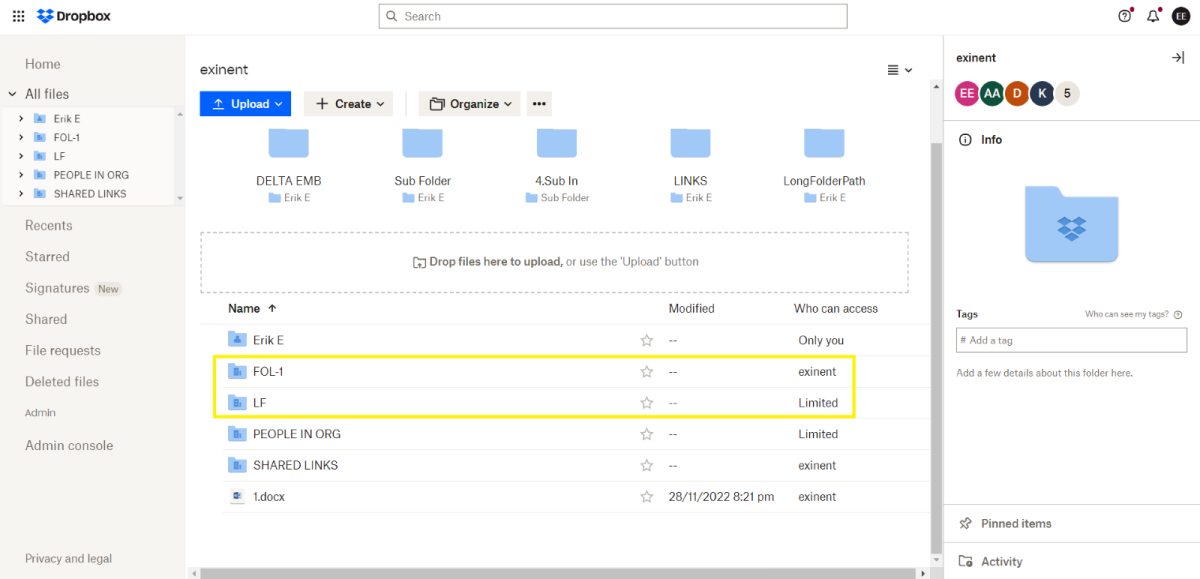Open the Create dropdown
Image resolution: width=1200 pixels, height=579 pixels.
coord(348,103)
